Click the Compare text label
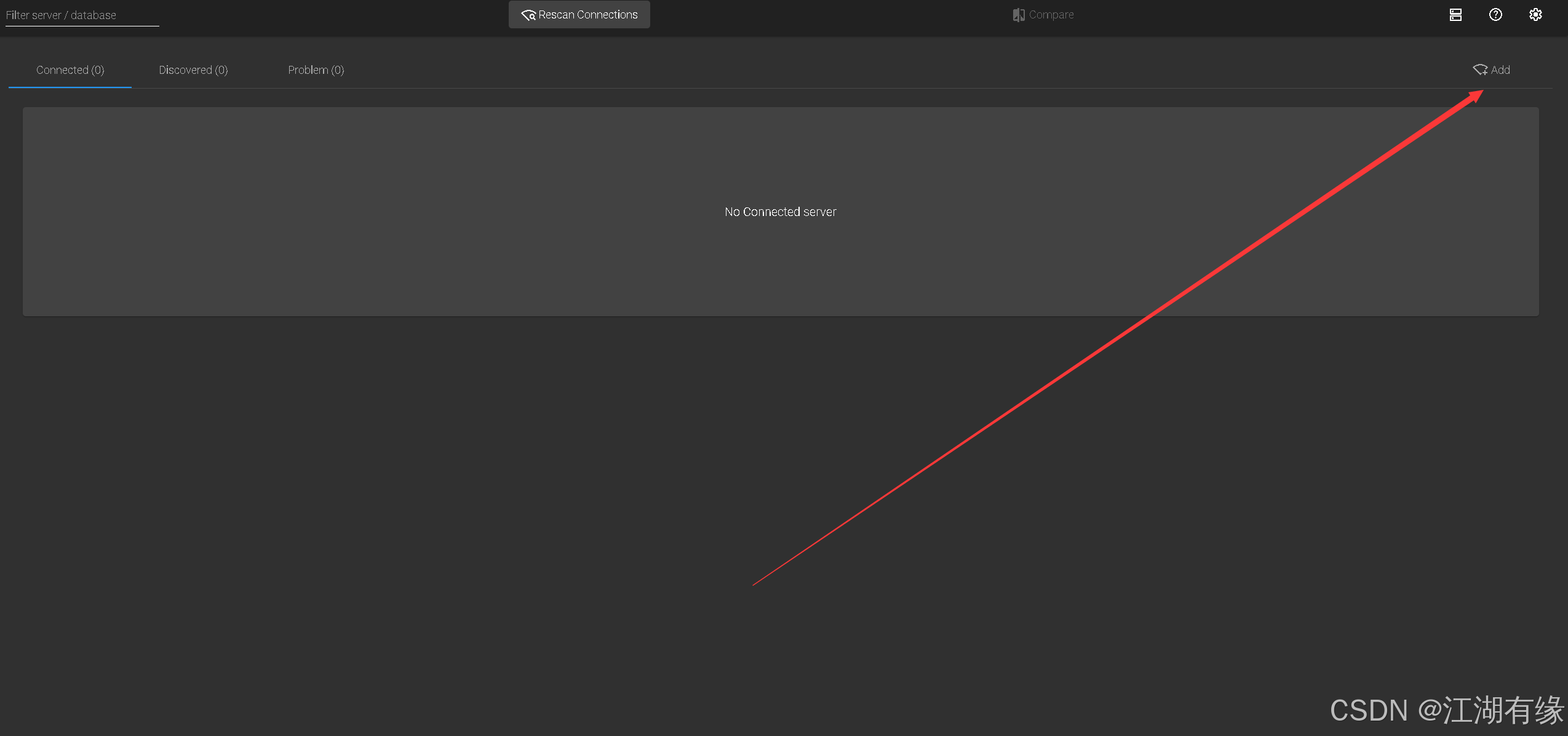The image size is (1568, 736). click(1051, 15)
